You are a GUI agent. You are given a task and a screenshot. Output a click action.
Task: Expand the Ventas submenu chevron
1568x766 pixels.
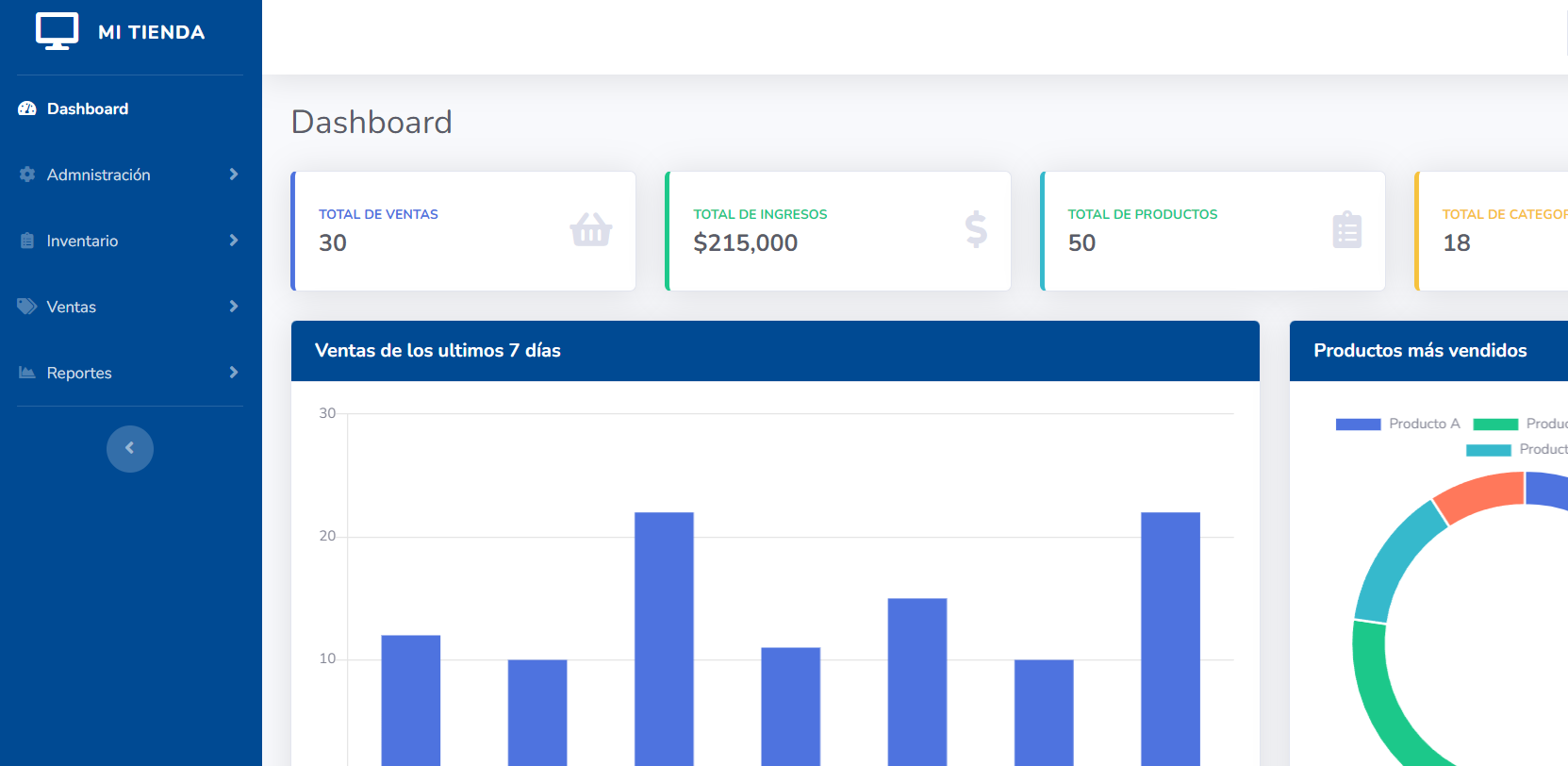pos(233,307)
